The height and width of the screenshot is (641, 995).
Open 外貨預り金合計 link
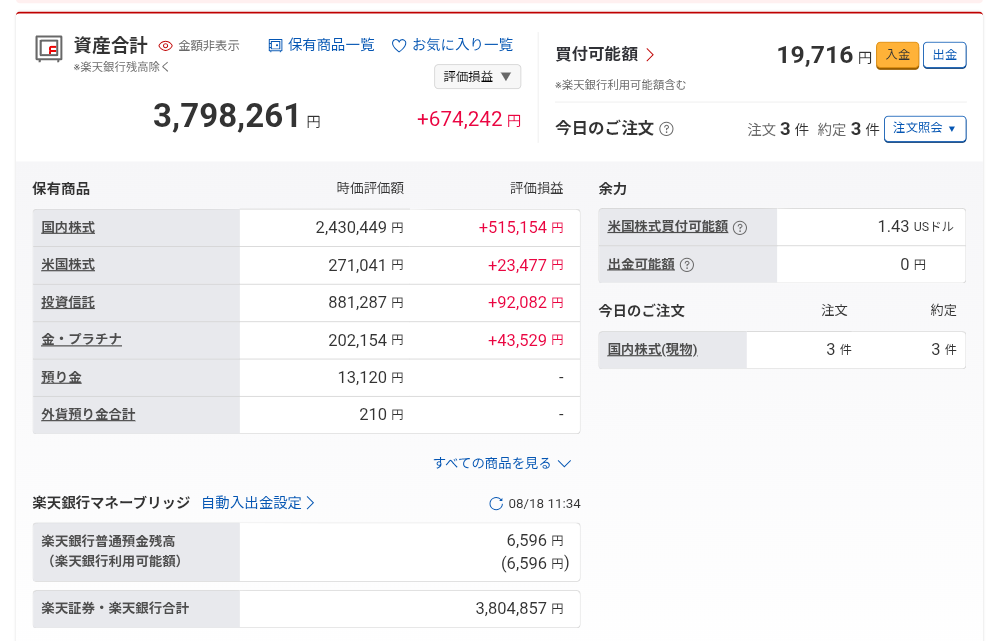pyautogui.click(x=88, y=414)
